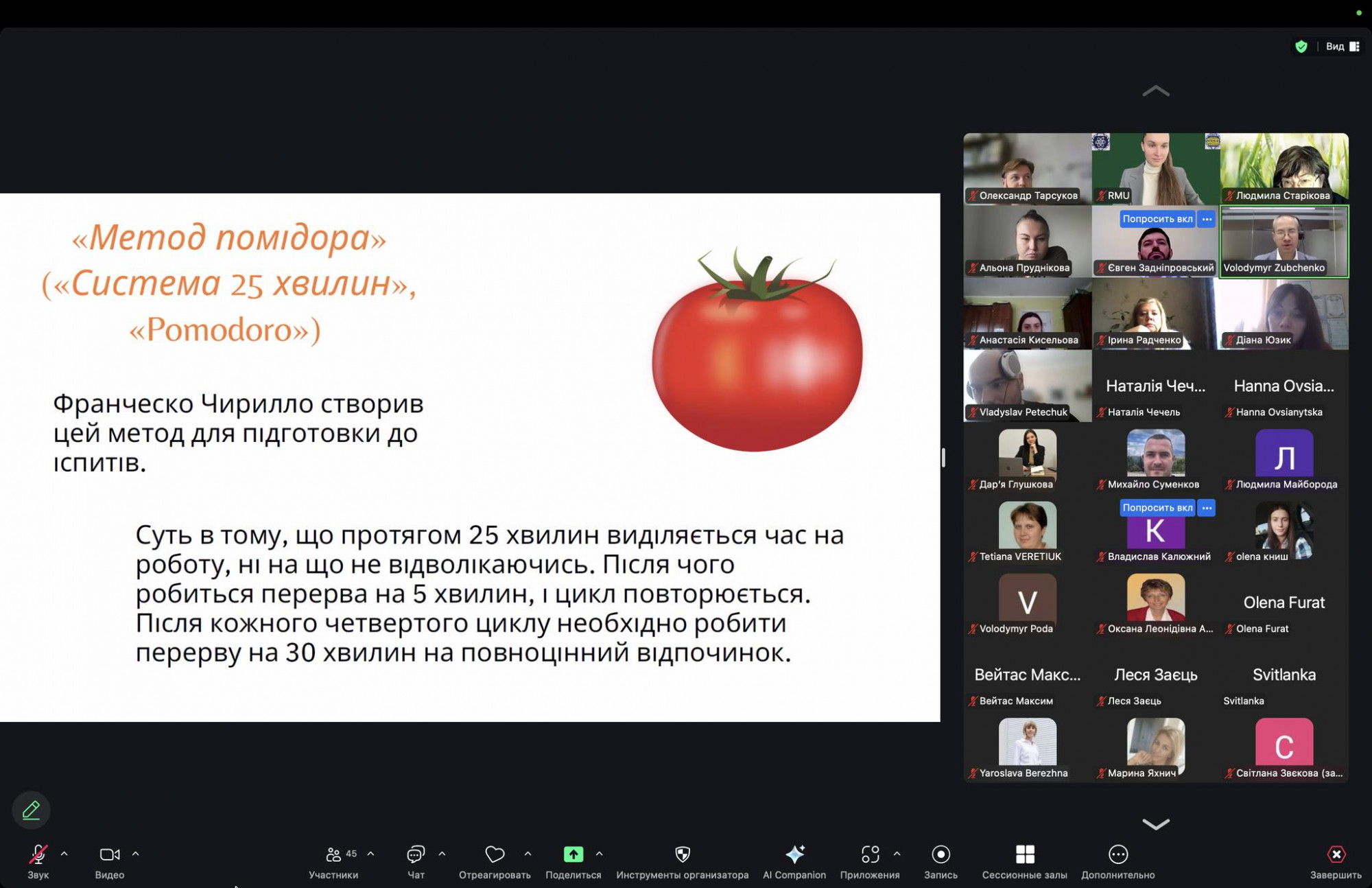Click the green annotation pencil icon
The height and width of the screenshot is (888, 1372).
[31, 810]
